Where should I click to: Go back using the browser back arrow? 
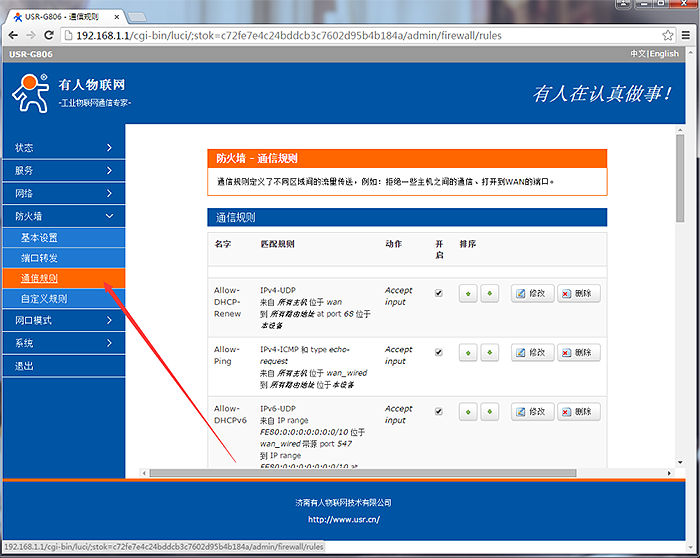[x=11, y=35]
